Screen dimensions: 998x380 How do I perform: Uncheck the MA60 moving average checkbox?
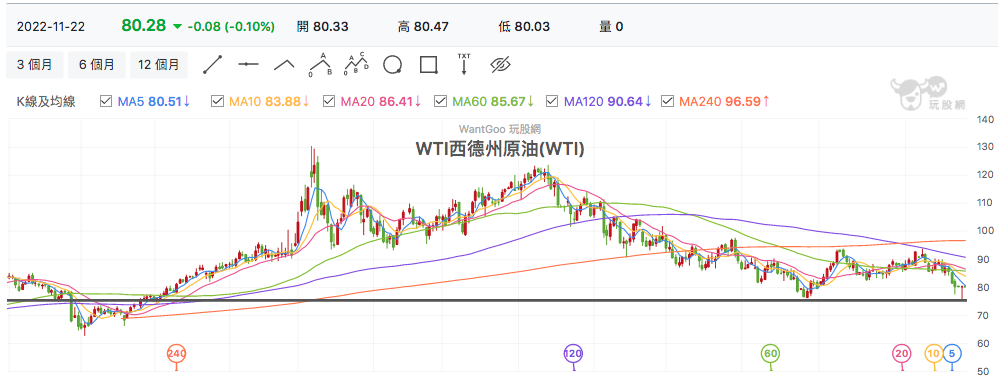[439, 101]
